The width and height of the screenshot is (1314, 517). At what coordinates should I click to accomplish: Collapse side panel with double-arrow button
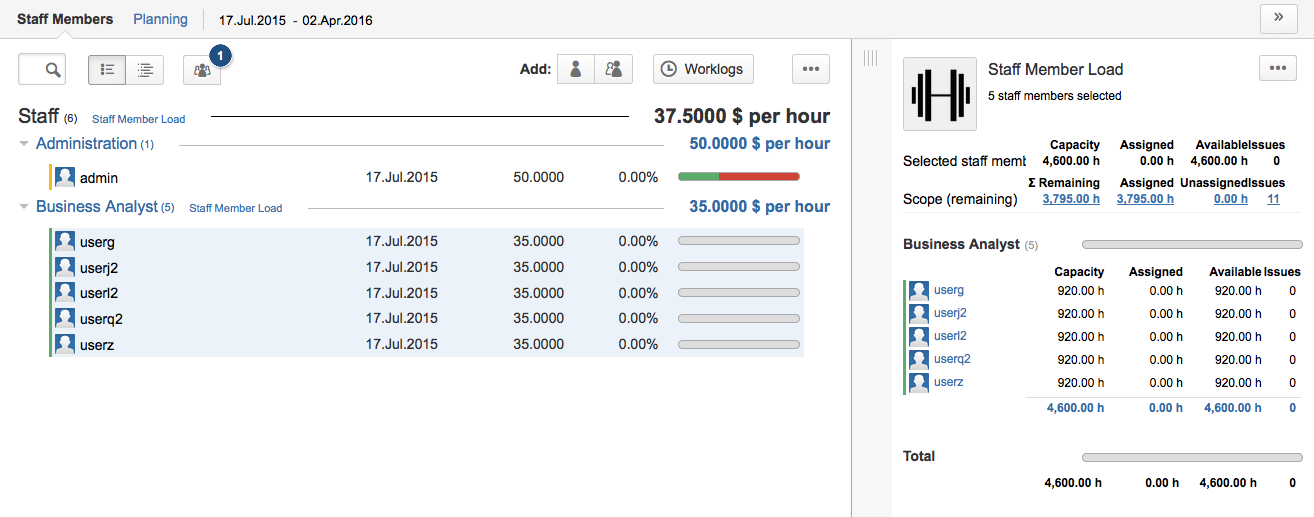click(x=1278, y=18)
